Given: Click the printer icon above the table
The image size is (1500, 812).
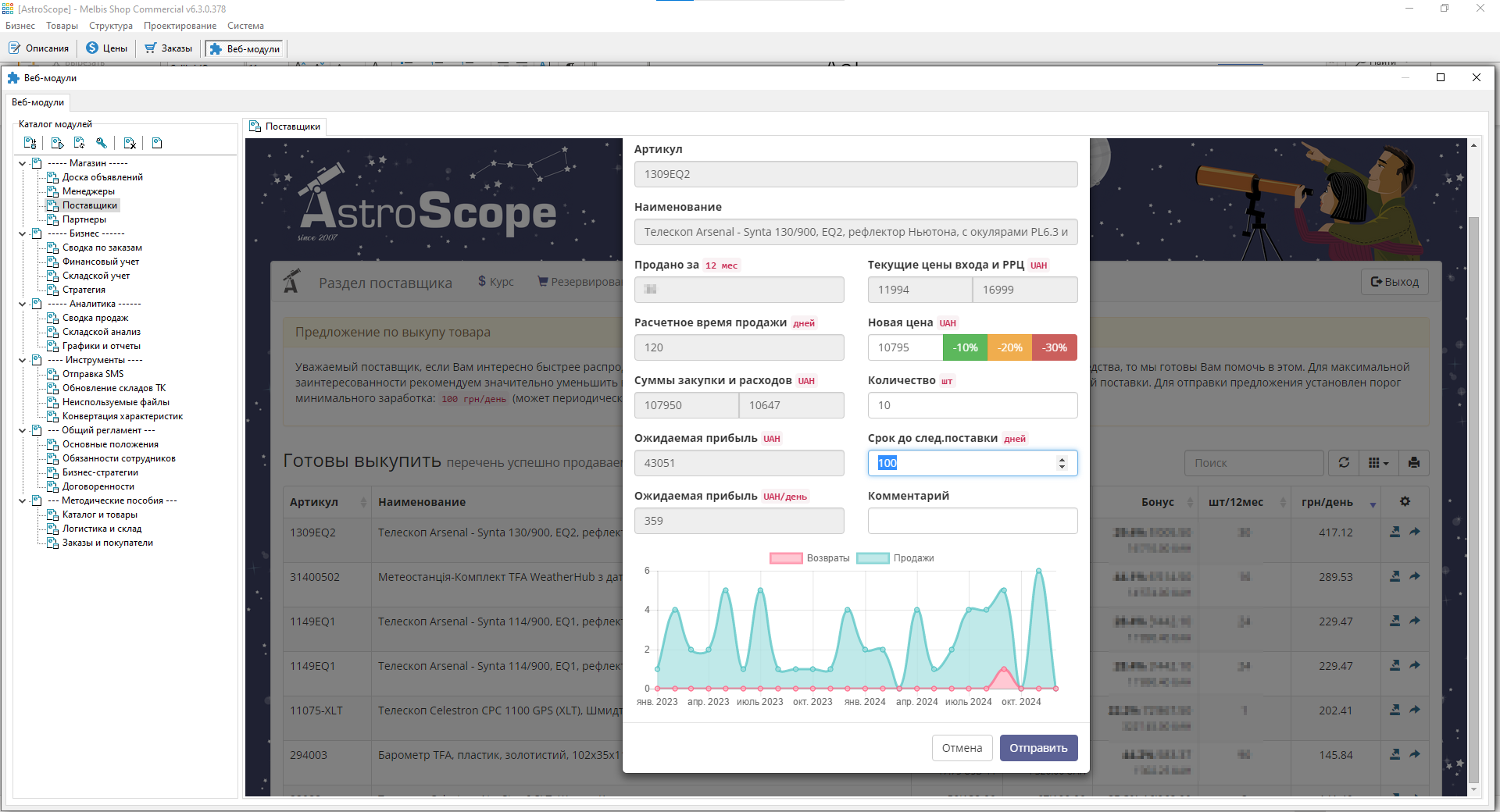Looking at the screenshot, I should tap(1414, 463).
